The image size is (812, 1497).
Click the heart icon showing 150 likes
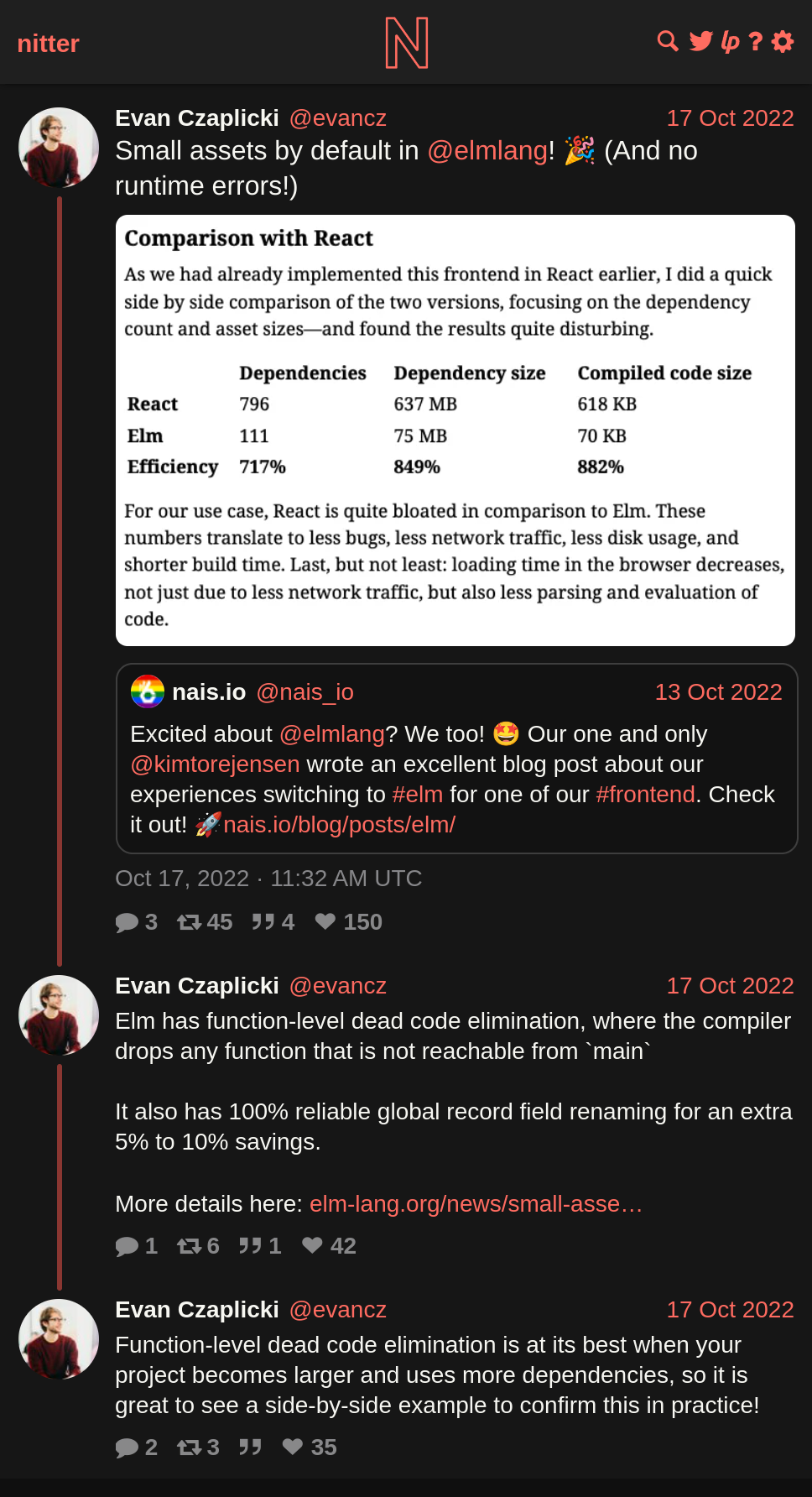(x=325, y=922)
